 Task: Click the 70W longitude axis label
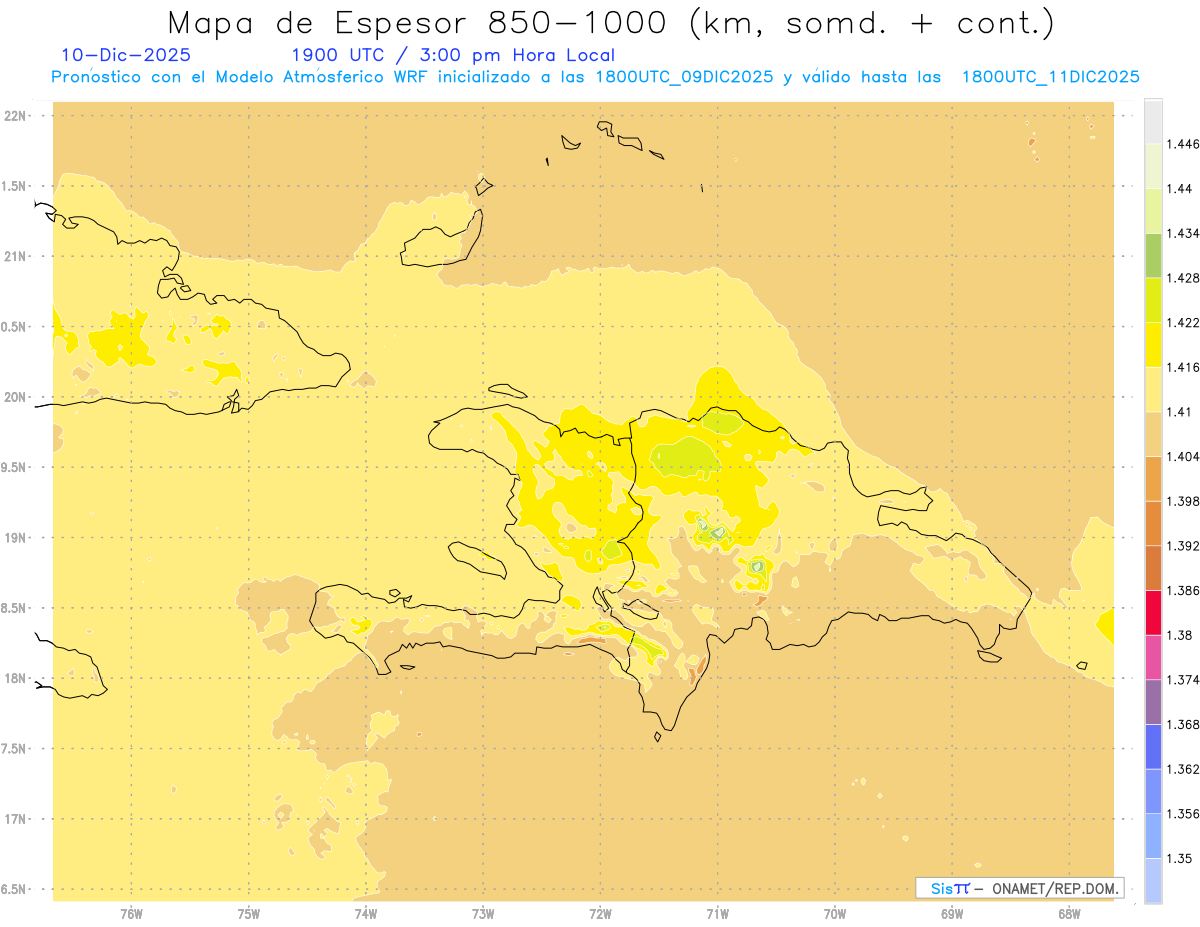pyautogui.click(x=835, y=913)
